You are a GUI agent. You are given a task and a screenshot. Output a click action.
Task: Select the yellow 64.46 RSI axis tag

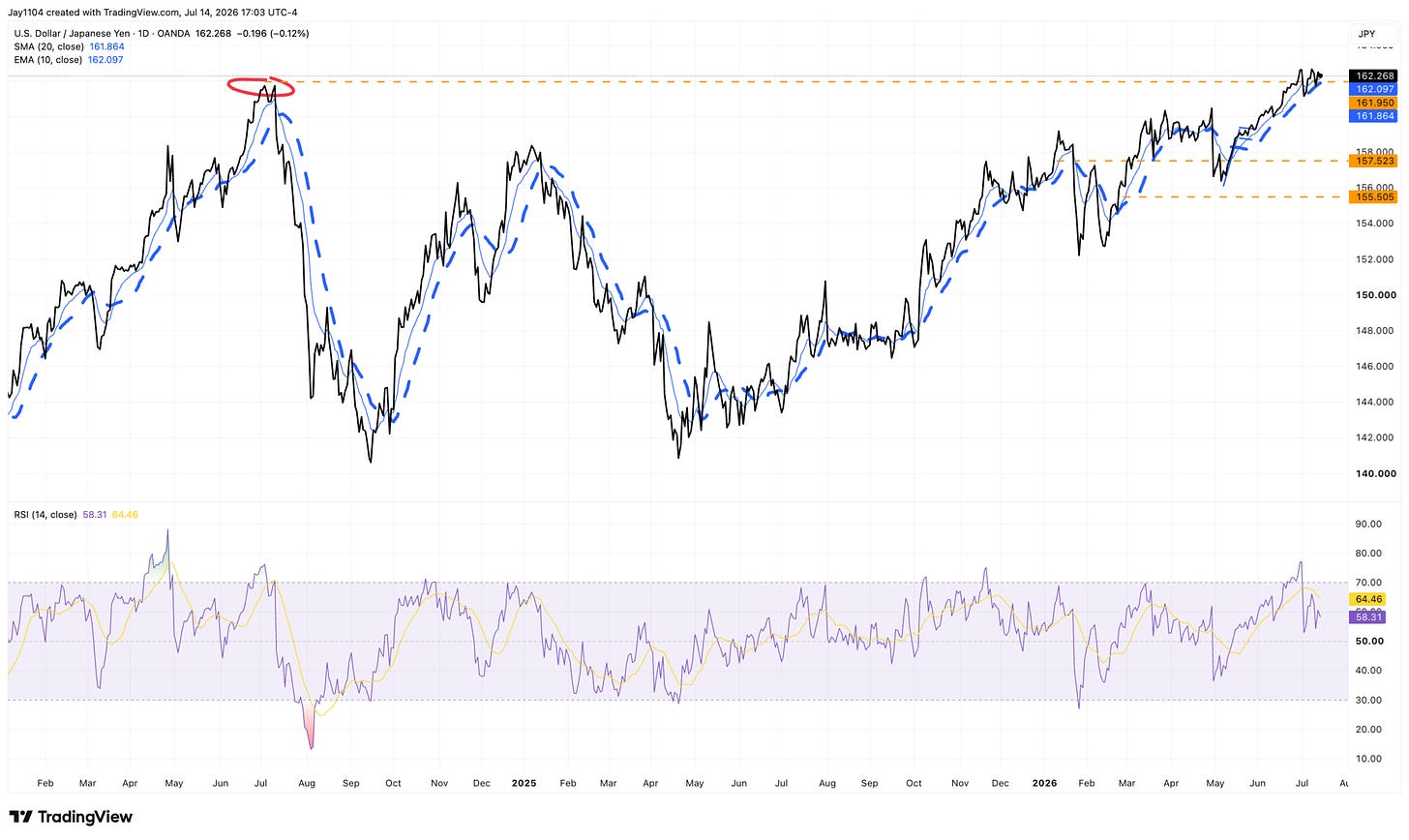[x=1367, y=600]
